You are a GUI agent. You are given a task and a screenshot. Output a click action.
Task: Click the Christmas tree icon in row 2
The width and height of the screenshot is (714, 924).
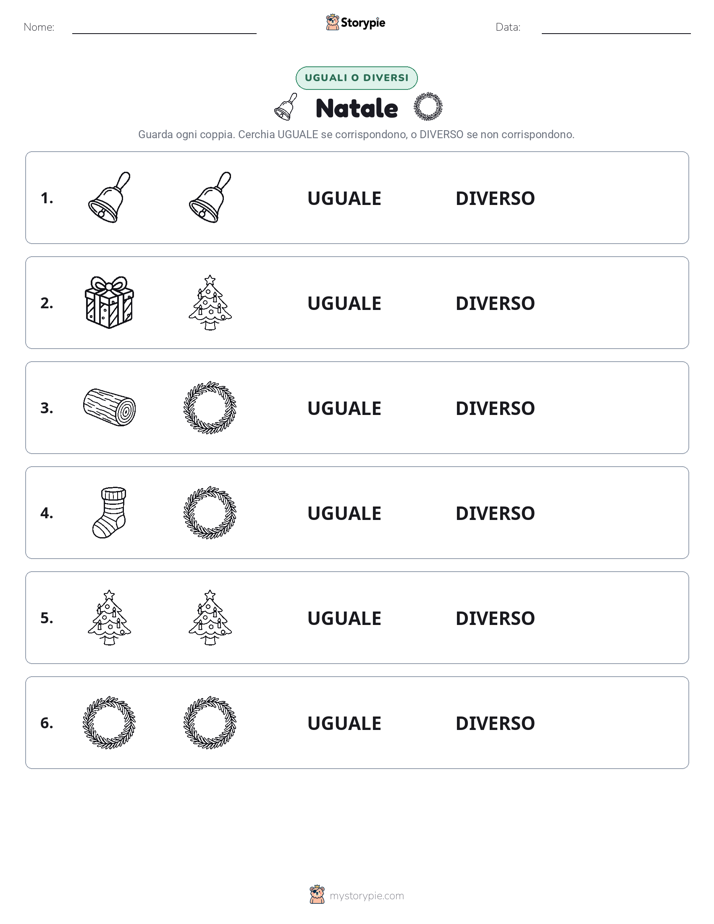tap(210, 302)
